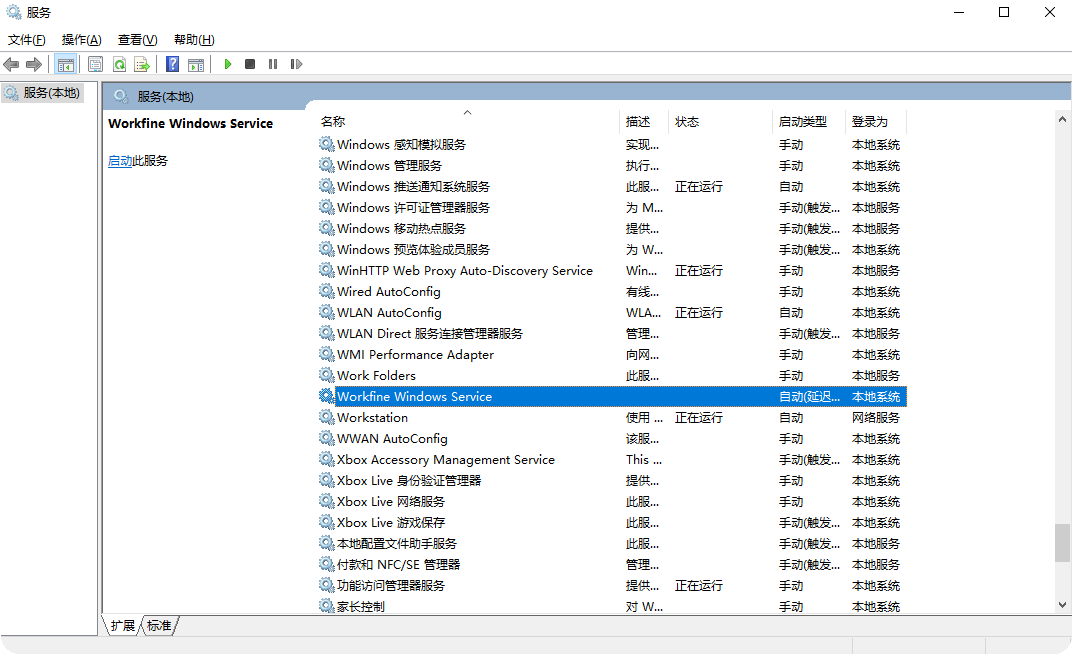Click the green Refresh toolbar icon
The height and width of the screenshot is (654, 1072).
120,64
